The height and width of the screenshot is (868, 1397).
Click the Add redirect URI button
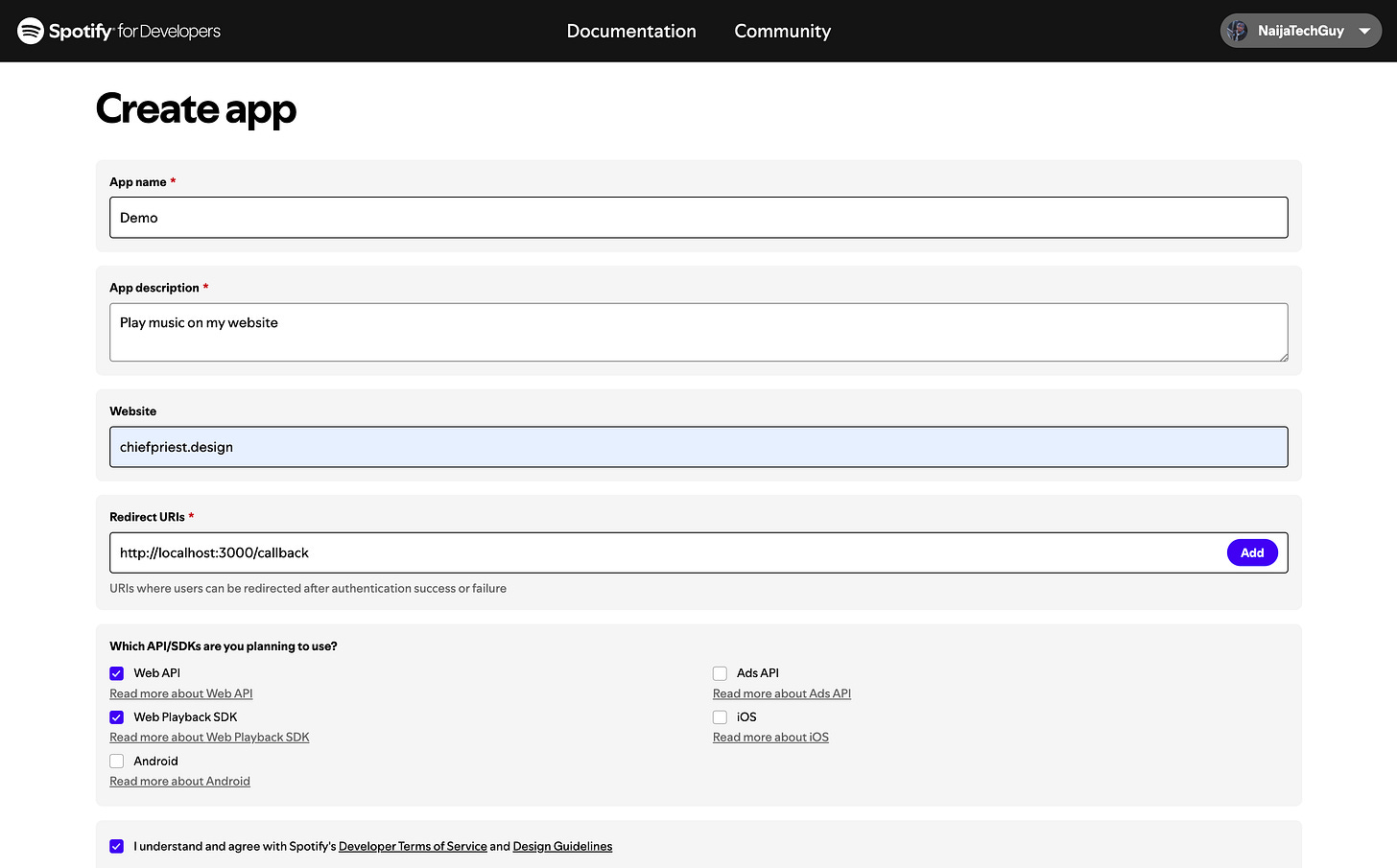pos(1252,552)
